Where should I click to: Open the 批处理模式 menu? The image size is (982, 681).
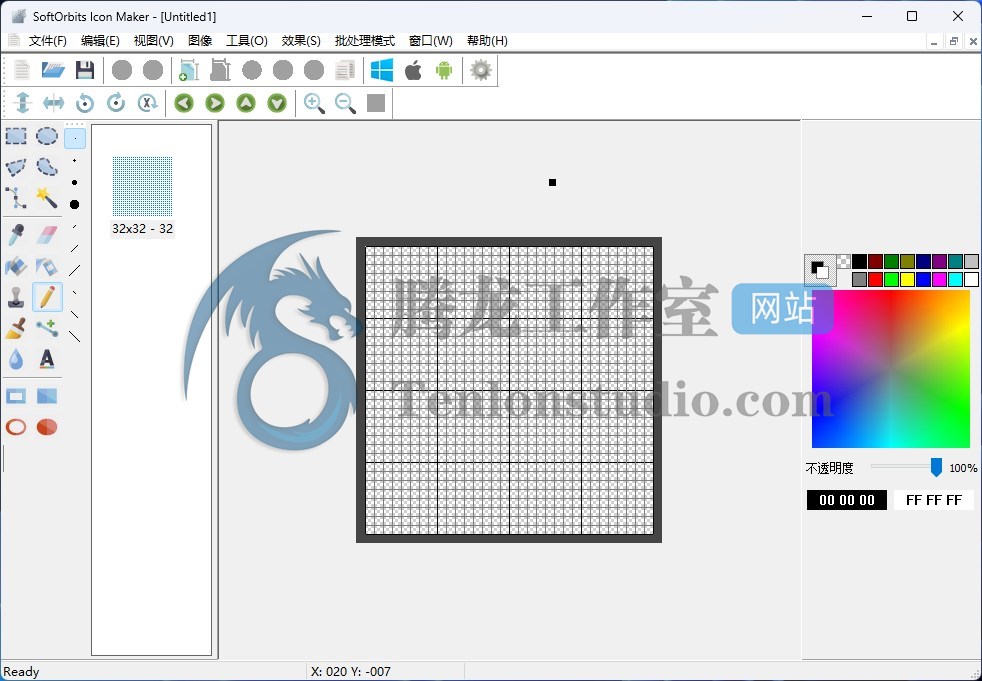point(364,40)
